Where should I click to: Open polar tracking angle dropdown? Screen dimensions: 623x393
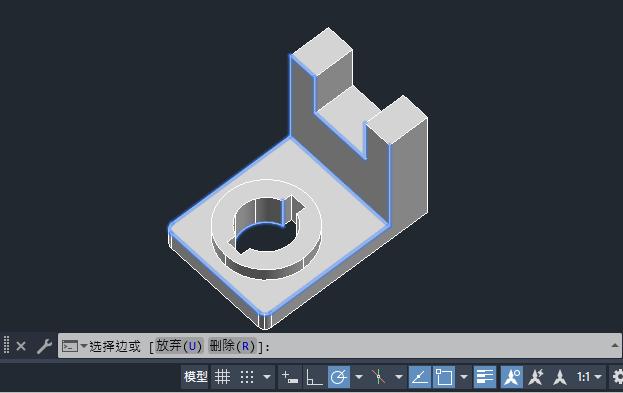pos(359,376)
